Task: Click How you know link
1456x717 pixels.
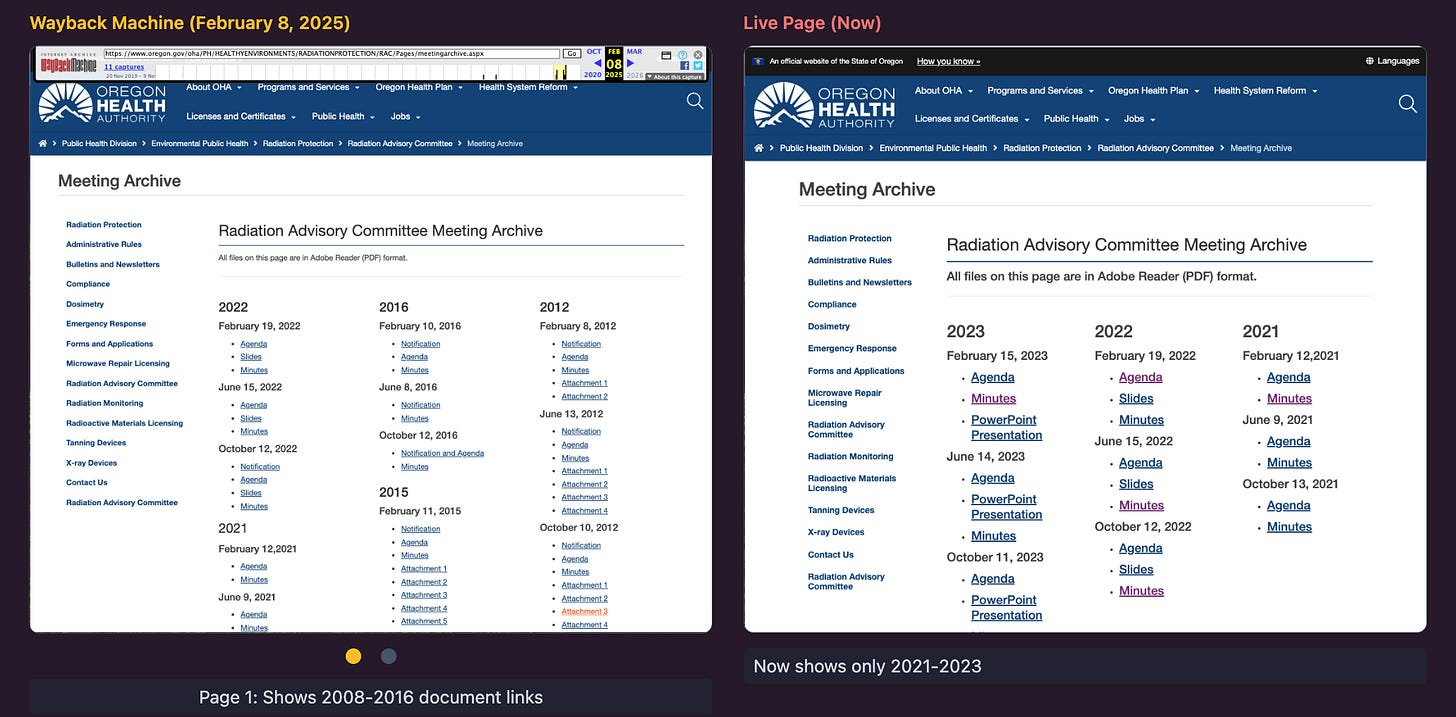Action: 948,61
